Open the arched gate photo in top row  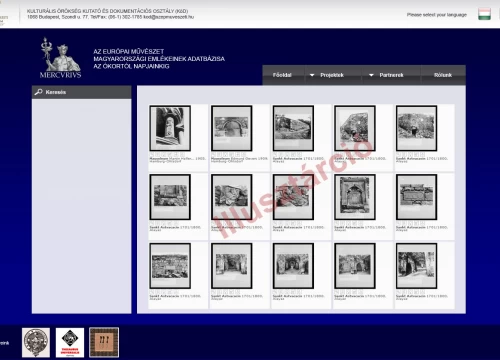[232, 128]
